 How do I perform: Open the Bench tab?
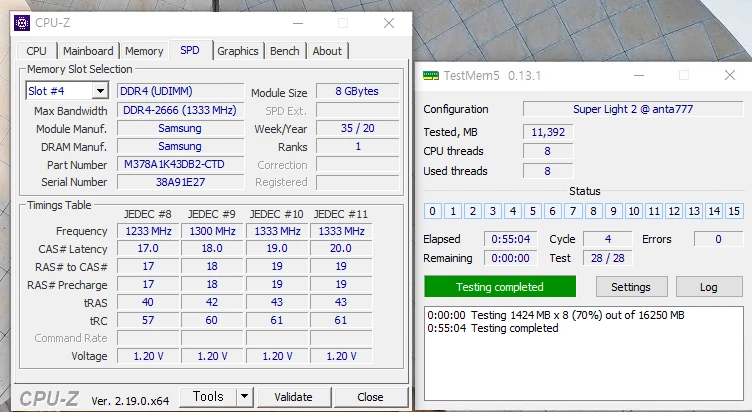[x=285, y=51]
